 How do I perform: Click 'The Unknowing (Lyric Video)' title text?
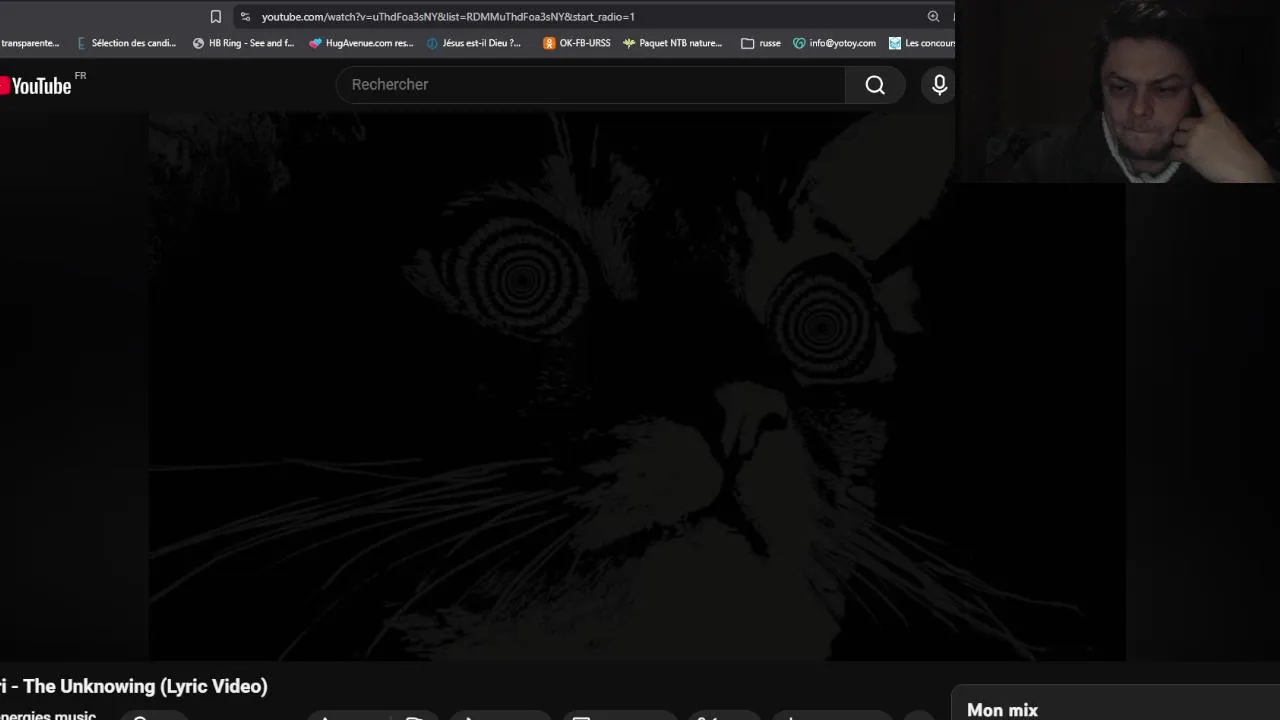145,686
